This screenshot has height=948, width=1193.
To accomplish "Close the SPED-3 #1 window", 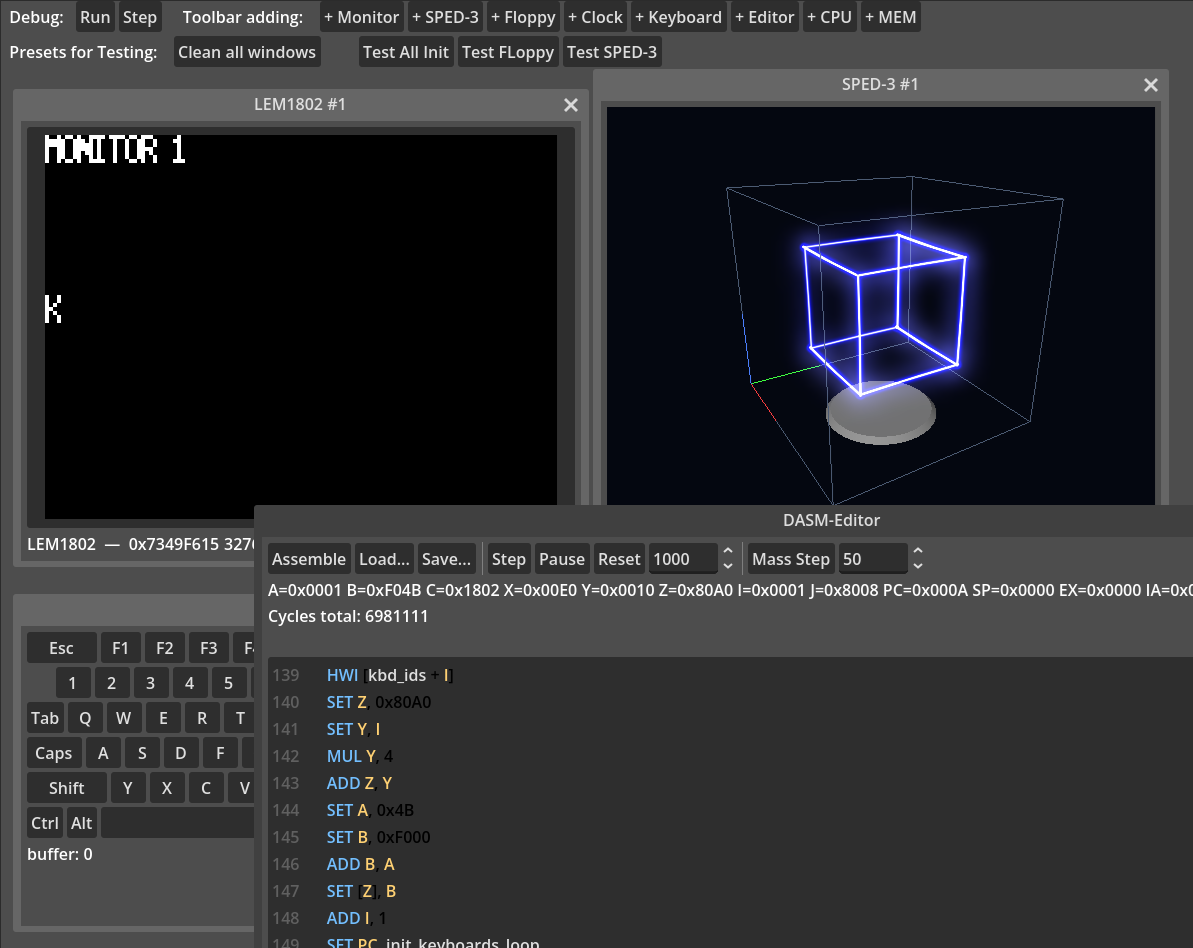I will (x=1150, y=85).
